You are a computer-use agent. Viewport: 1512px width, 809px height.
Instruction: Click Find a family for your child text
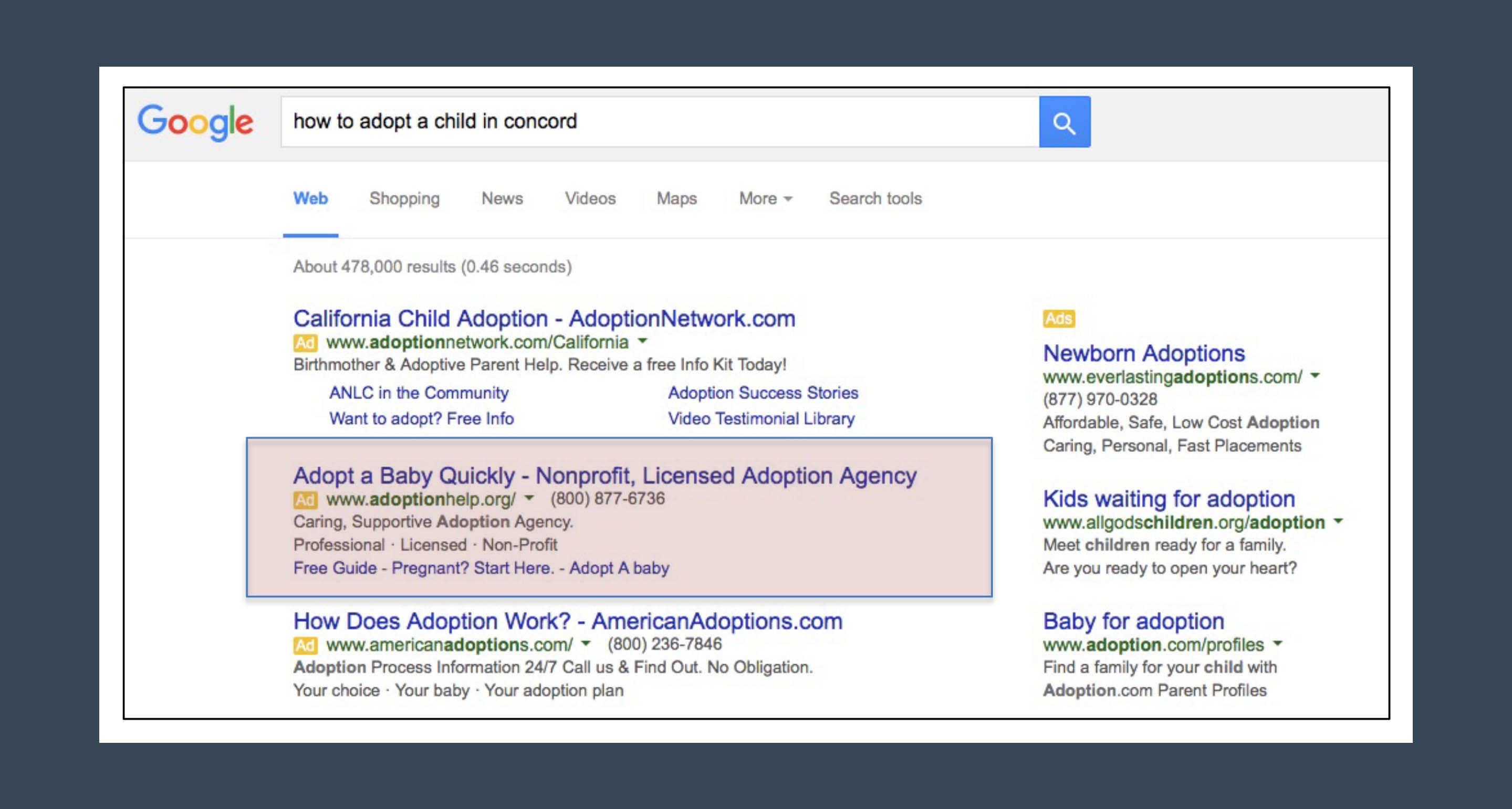coord(1160,667)
